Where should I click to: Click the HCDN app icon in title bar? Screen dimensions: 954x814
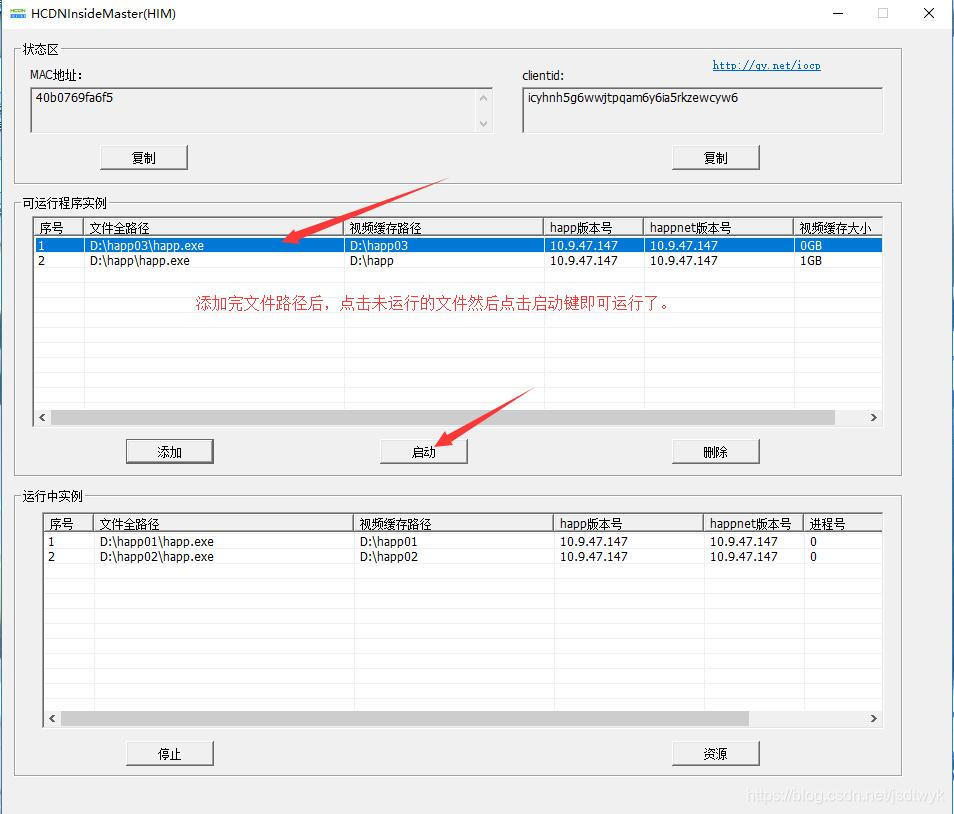click(x=18, y=13)
